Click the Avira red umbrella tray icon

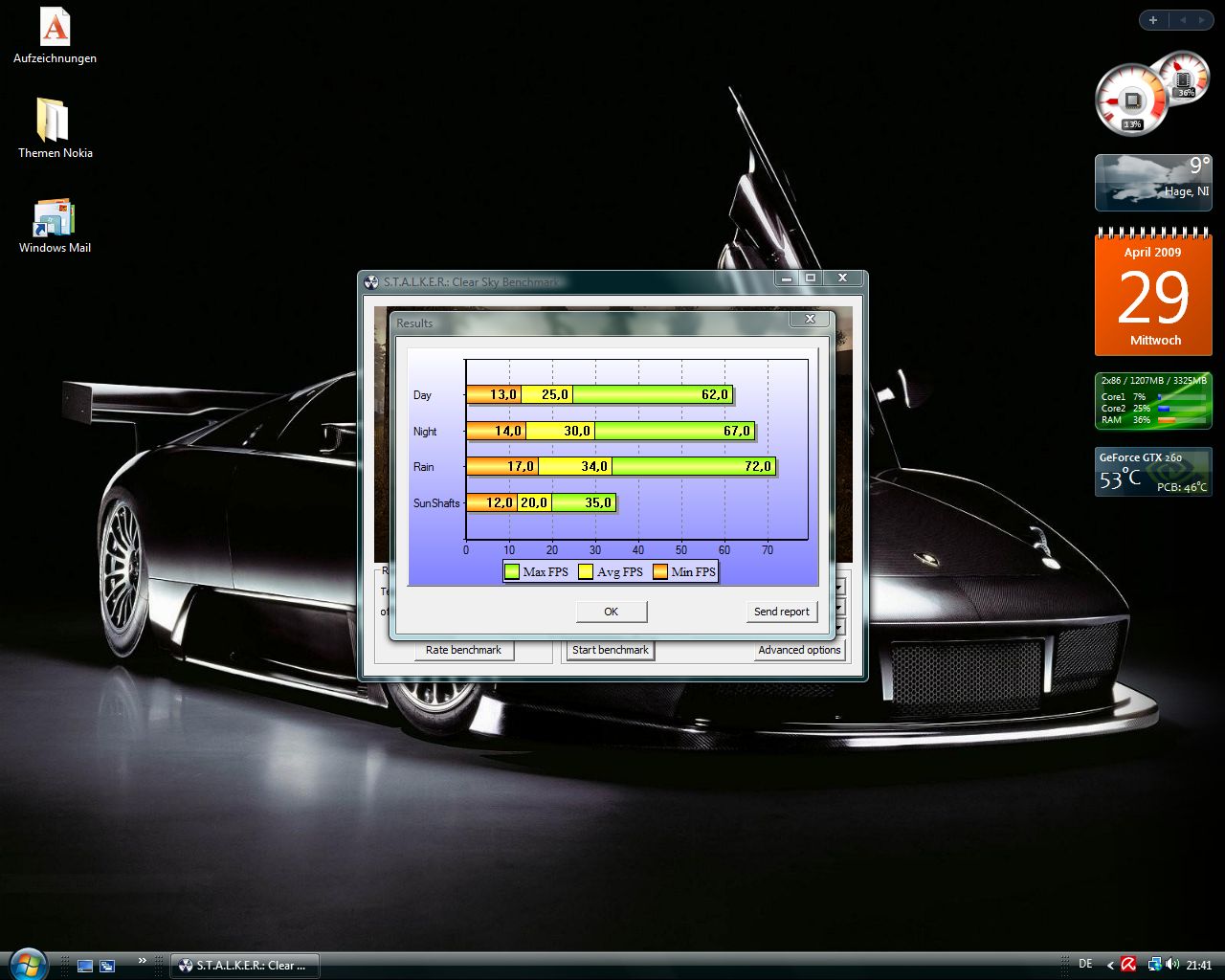point(1128,966)
